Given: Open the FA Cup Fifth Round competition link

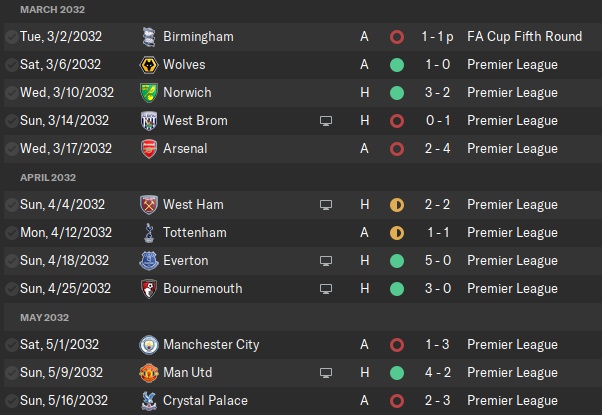Looking at the screenshot, I should (x=524, y=37).
